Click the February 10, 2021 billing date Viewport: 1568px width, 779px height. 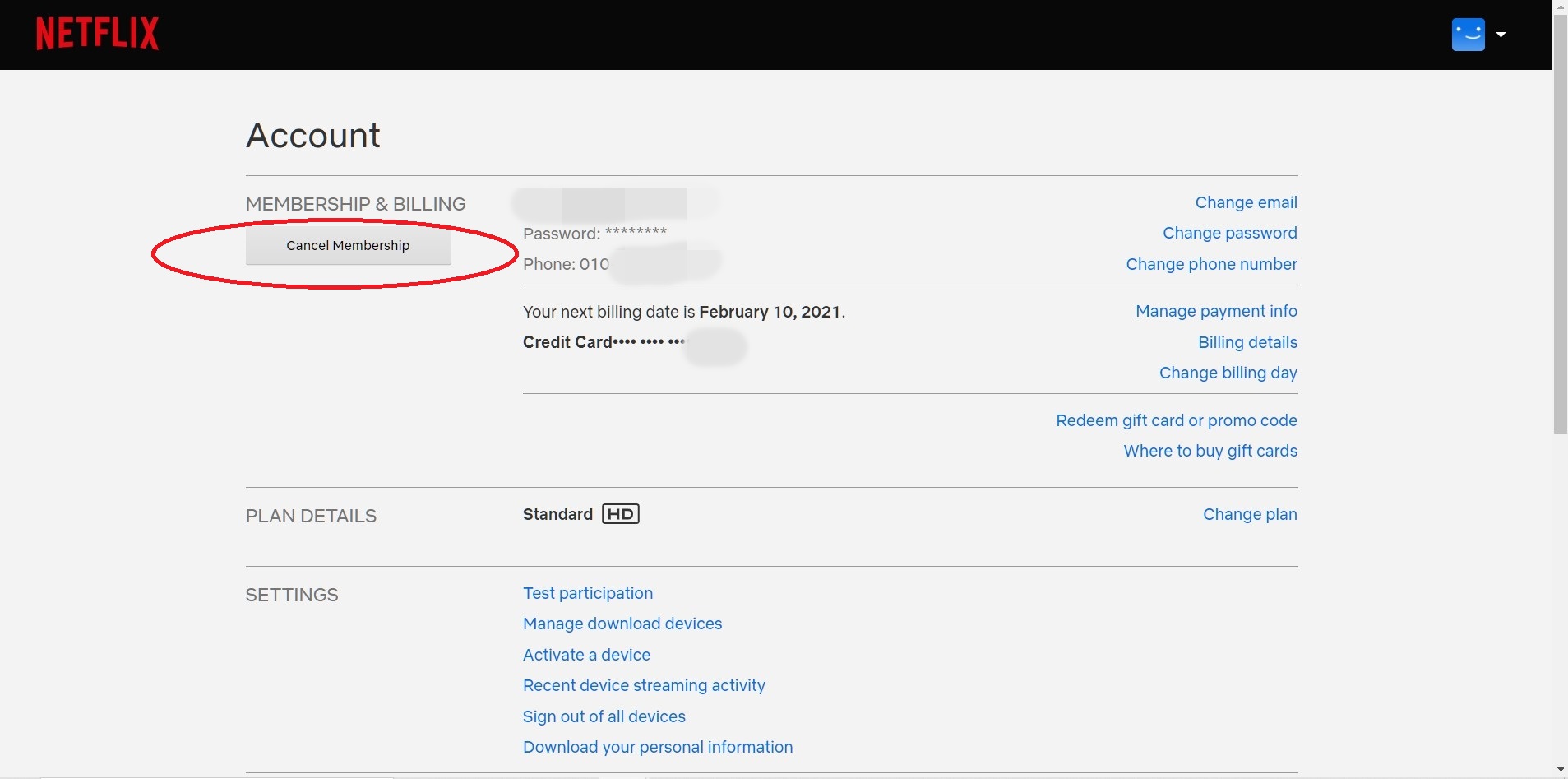[770, 312]
